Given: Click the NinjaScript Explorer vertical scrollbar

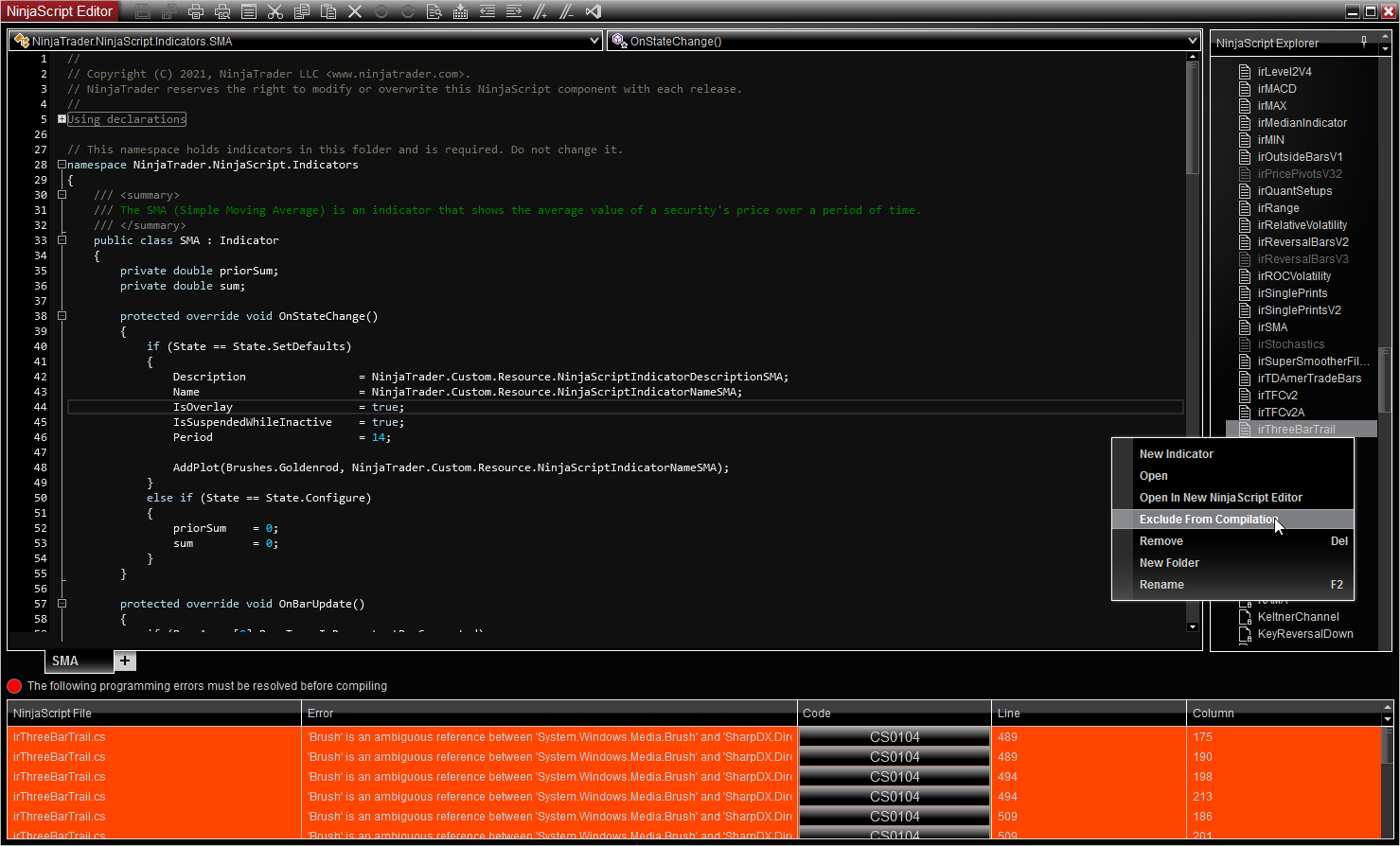Looking at the screenshot, I should click(x=1385, y=379).
